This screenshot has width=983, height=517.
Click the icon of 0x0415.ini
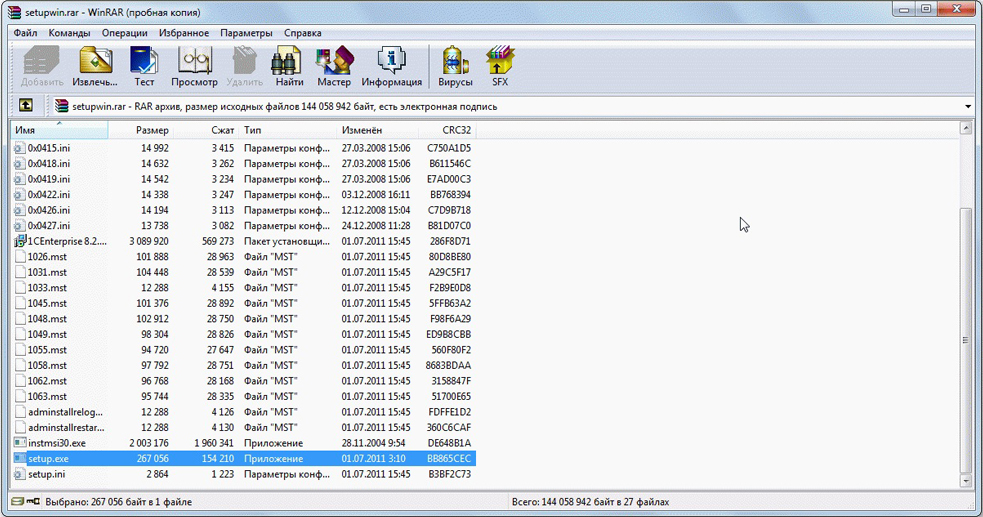pos(20,149)
